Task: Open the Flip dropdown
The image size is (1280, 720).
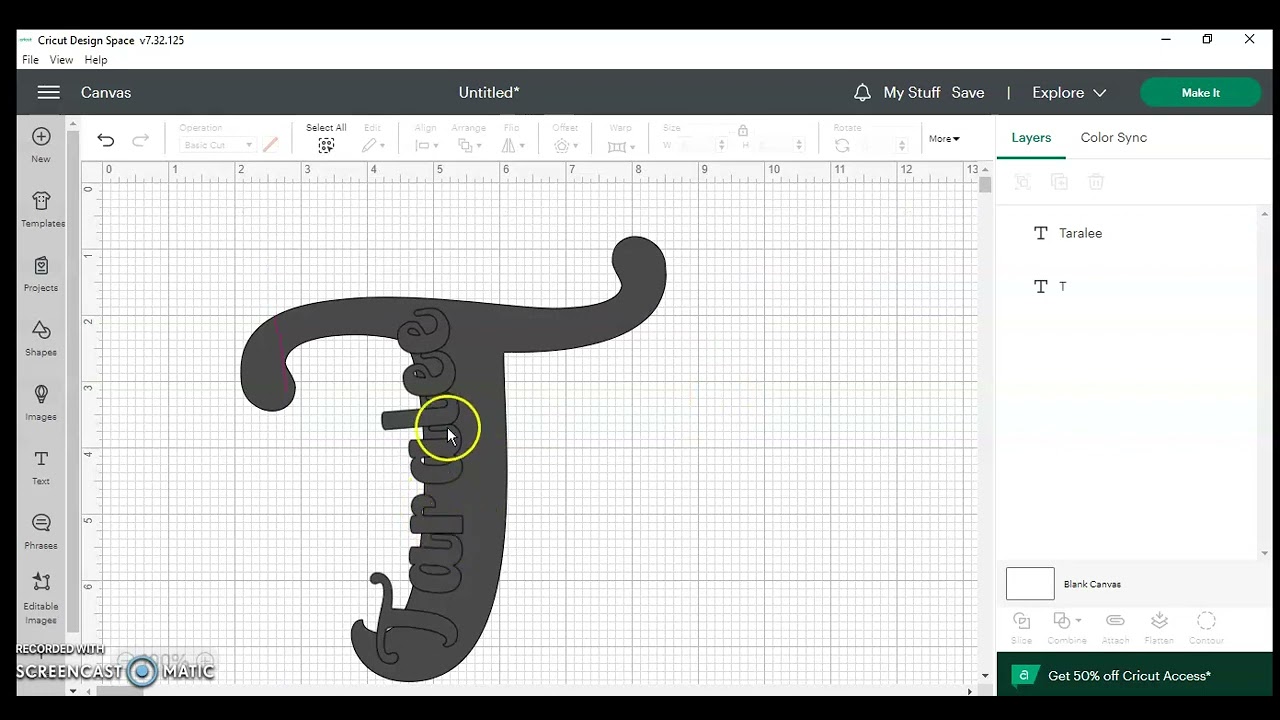Action: [513, 146]
